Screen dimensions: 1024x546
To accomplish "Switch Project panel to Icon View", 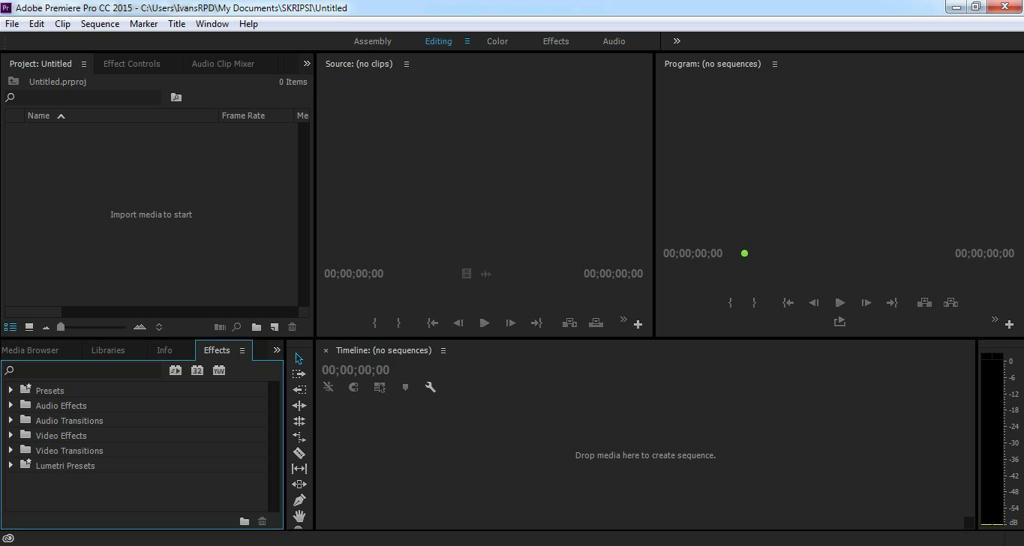I will (29, 327).
